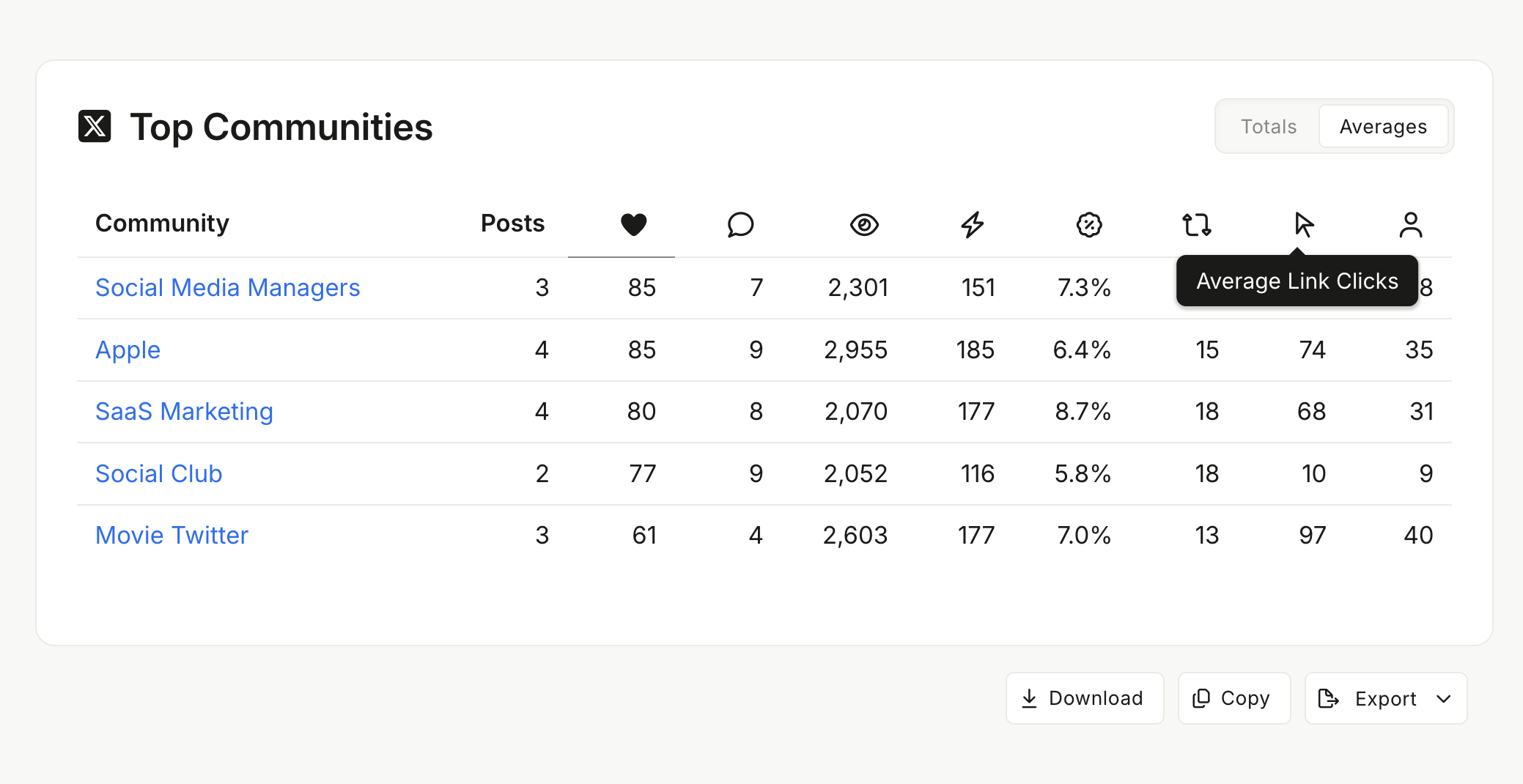Sort by the heart likes column icon
The image size is (1523, 784).
pyautogui.click(x=633, y=224)
